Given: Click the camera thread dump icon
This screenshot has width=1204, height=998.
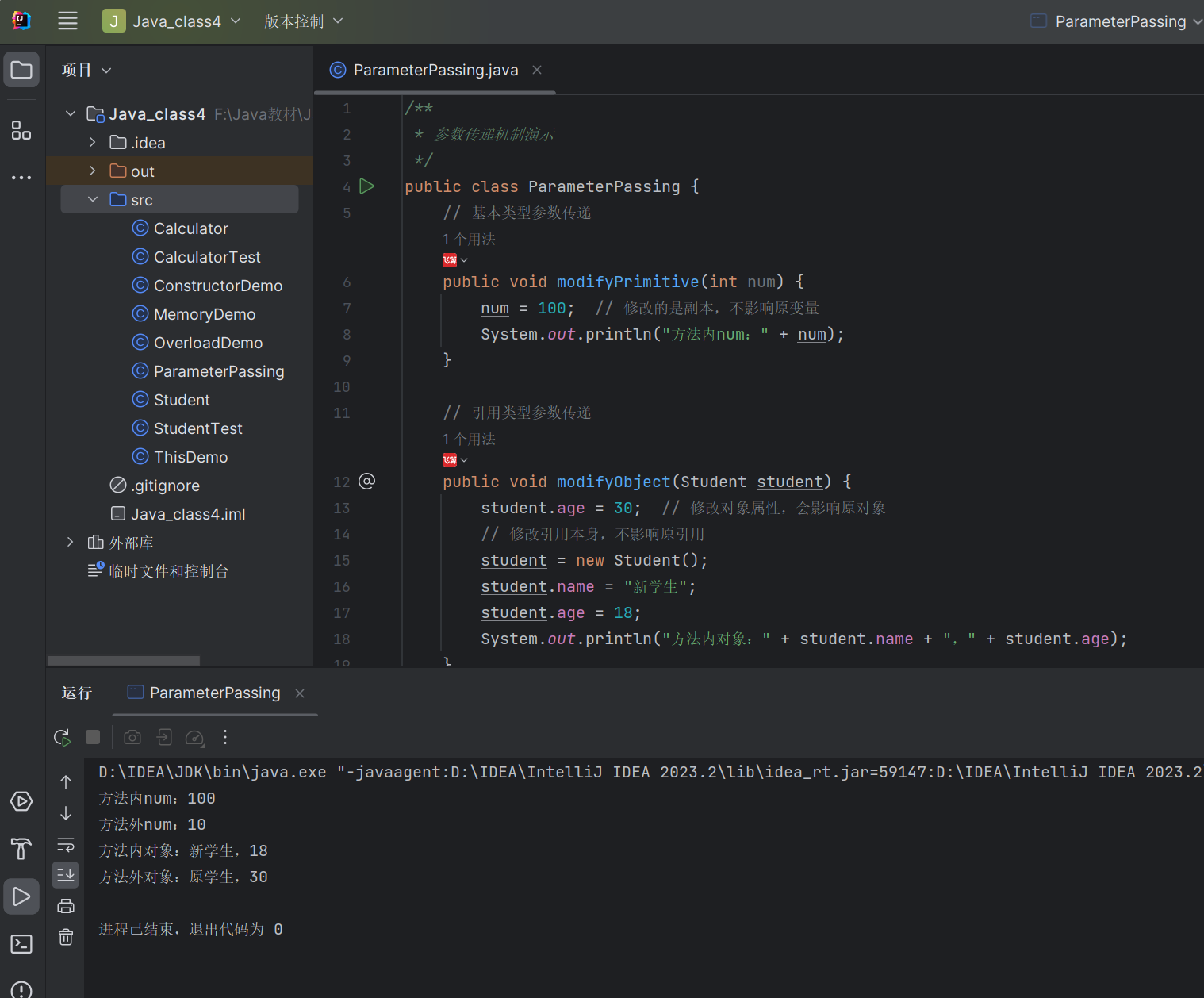Looking at the screenshot, I should 132,737.
